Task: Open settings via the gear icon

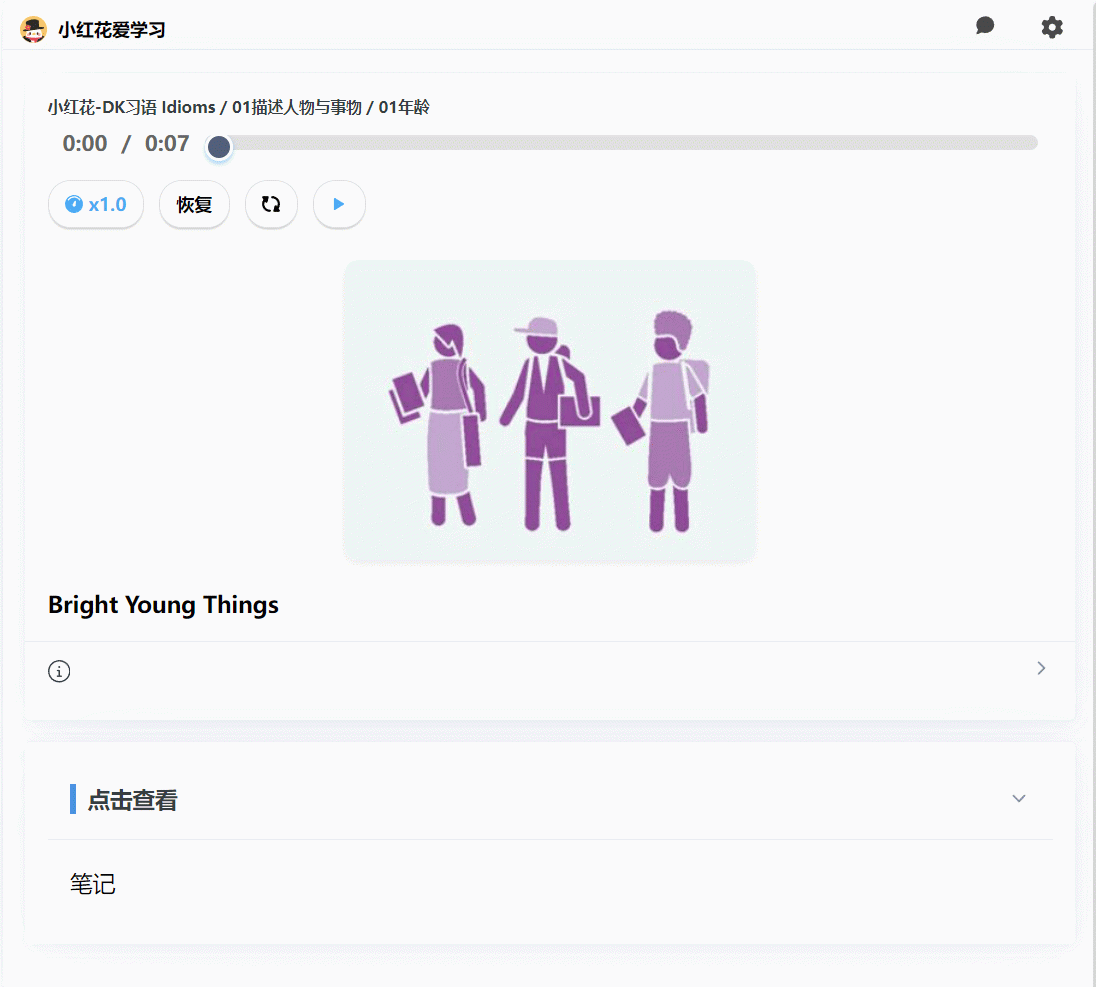Action: [x=1052, y=27]
